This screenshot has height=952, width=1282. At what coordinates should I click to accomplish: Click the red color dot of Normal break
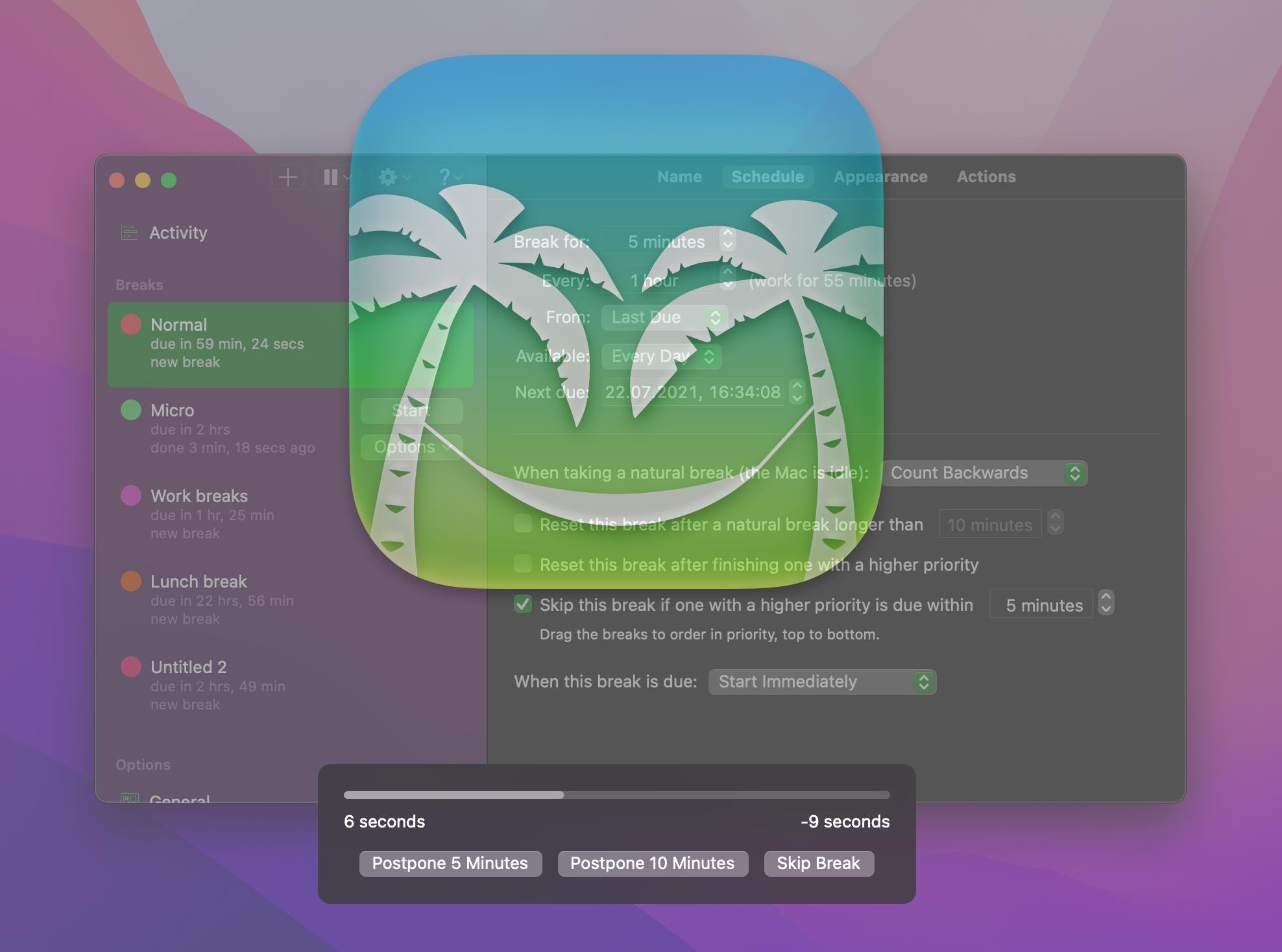(x=131, y=324)
